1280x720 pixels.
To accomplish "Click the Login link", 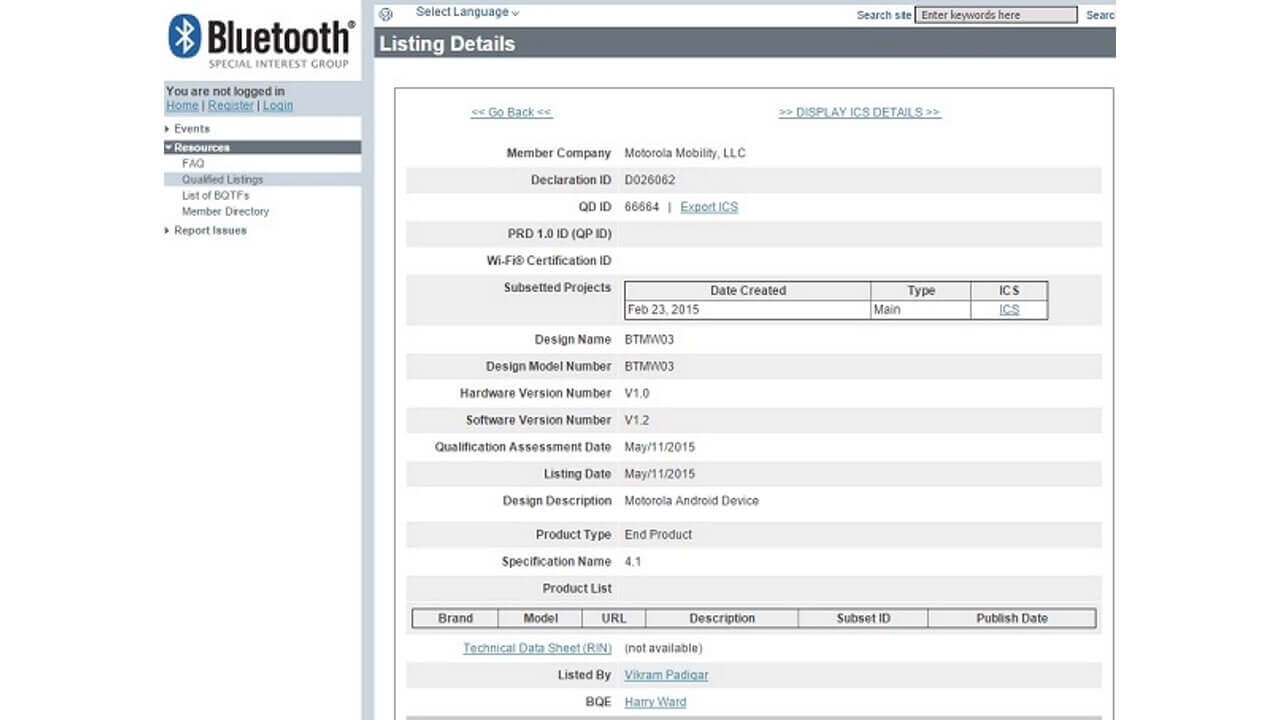I will pos(278,106).
